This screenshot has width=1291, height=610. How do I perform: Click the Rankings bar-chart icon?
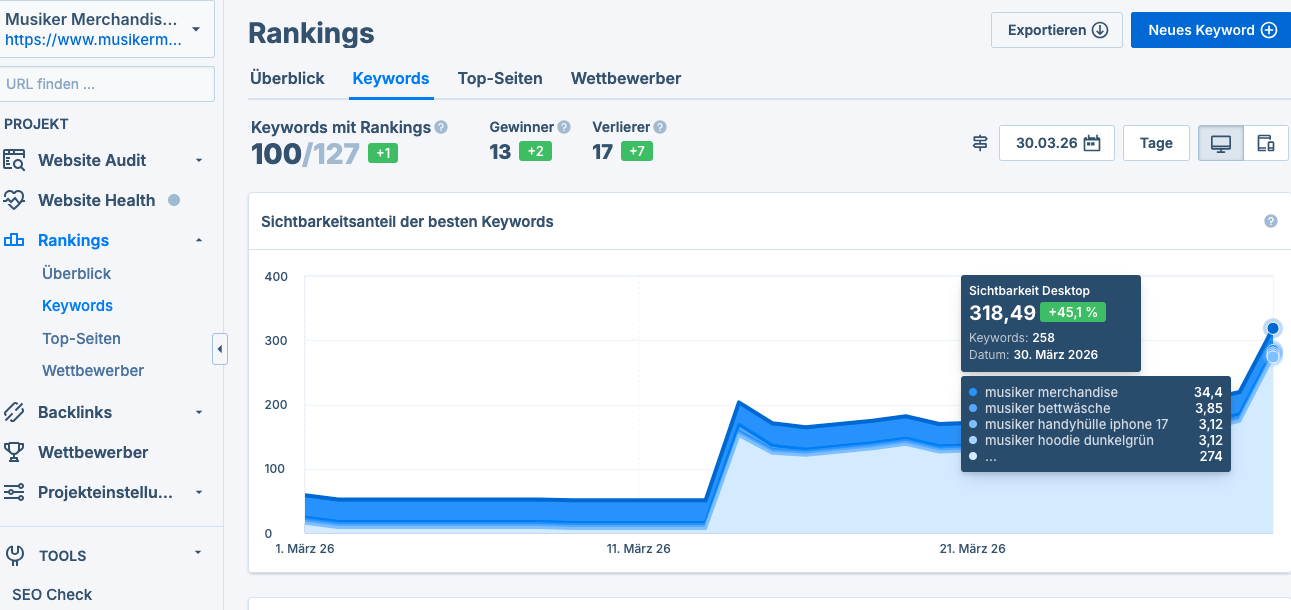(17, 240)
